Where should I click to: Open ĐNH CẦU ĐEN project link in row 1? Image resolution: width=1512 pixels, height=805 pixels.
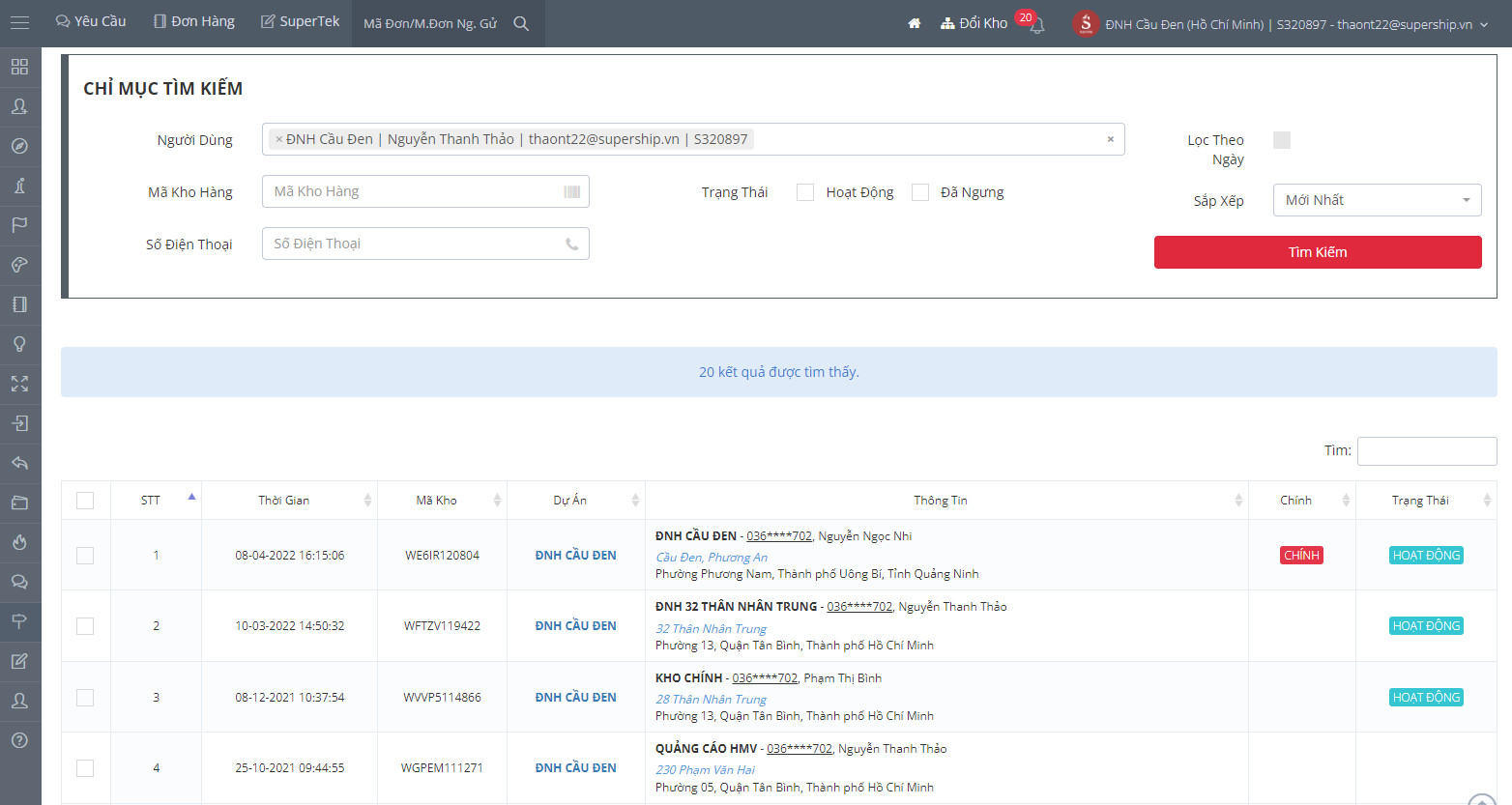[576, 556]
